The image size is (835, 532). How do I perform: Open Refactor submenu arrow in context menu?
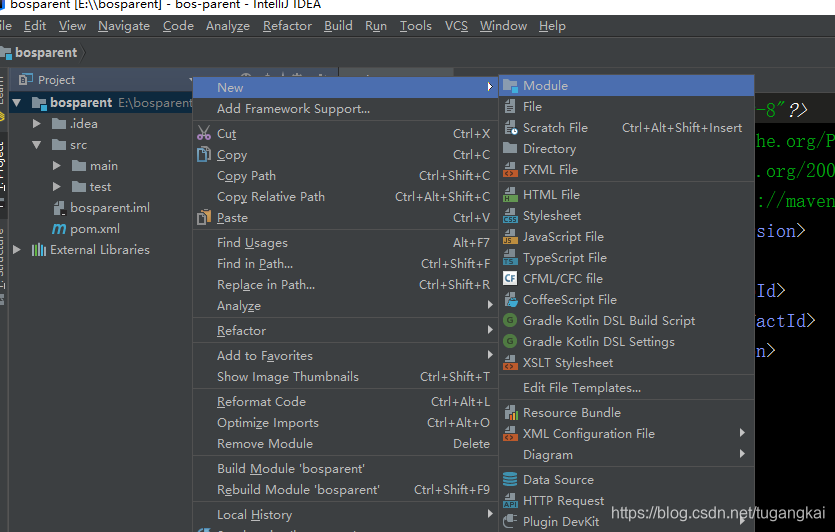click(490, 330)
